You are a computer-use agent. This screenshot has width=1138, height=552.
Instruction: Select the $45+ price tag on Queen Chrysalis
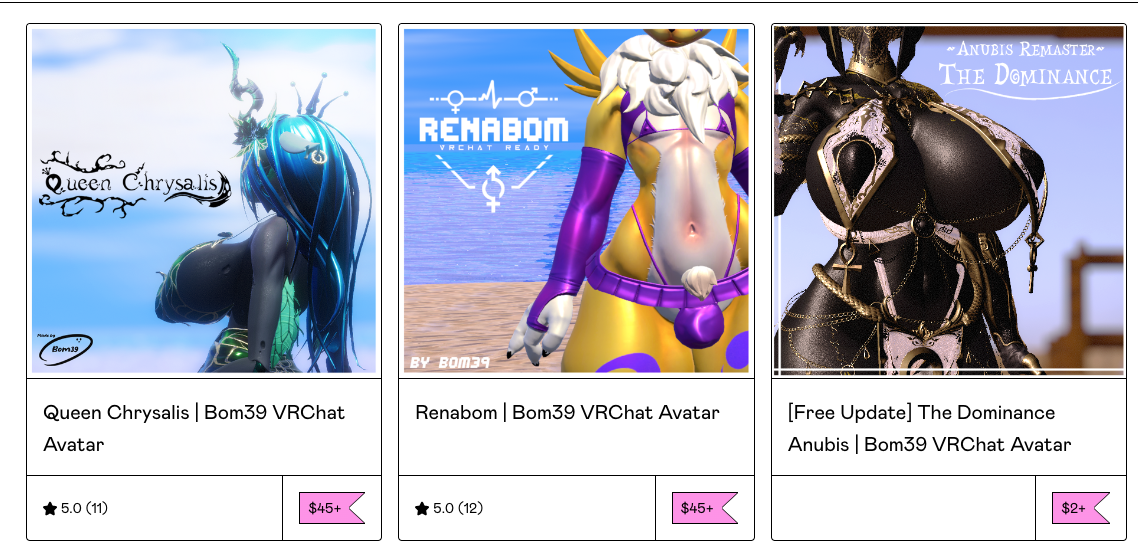coord(332,508)
